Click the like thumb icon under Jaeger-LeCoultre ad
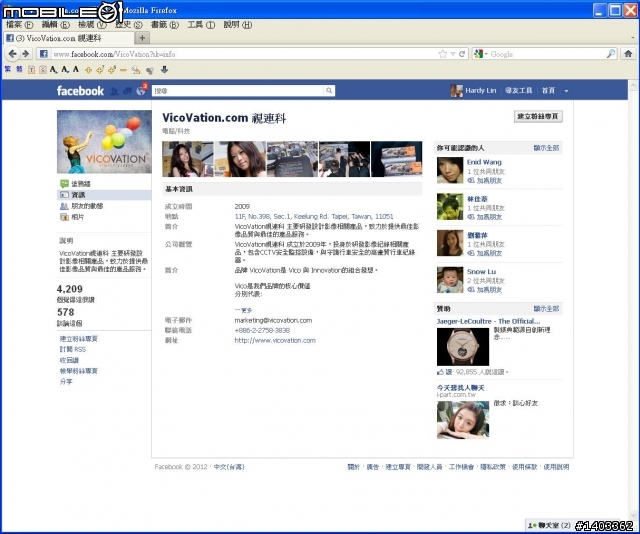Viewport: 640px width, 534px height. coord(440,372)
